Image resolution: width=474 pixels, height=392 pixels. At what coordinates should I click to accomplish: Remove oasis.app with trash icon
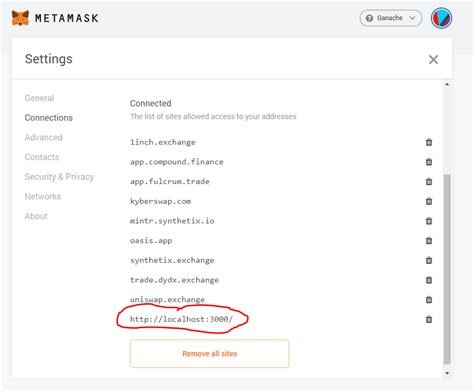tap(429, 240)
